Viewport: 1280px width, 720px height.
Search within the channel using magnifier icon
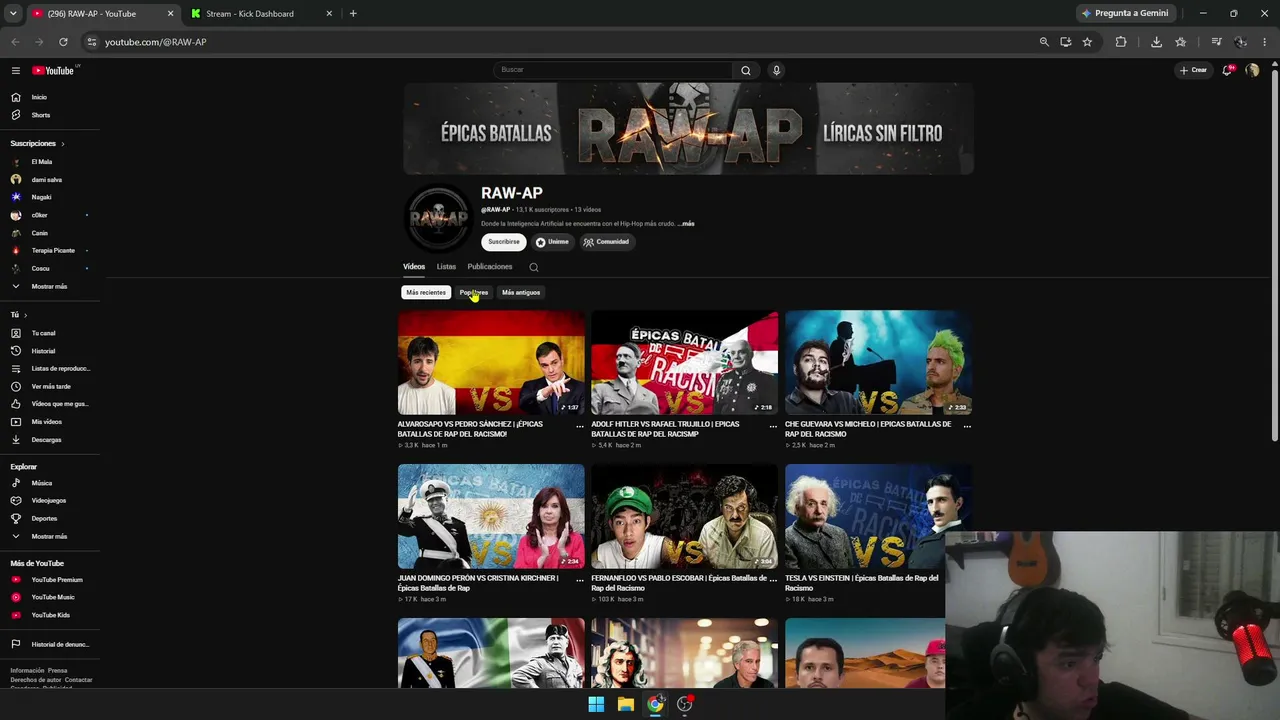pos(533,267)
